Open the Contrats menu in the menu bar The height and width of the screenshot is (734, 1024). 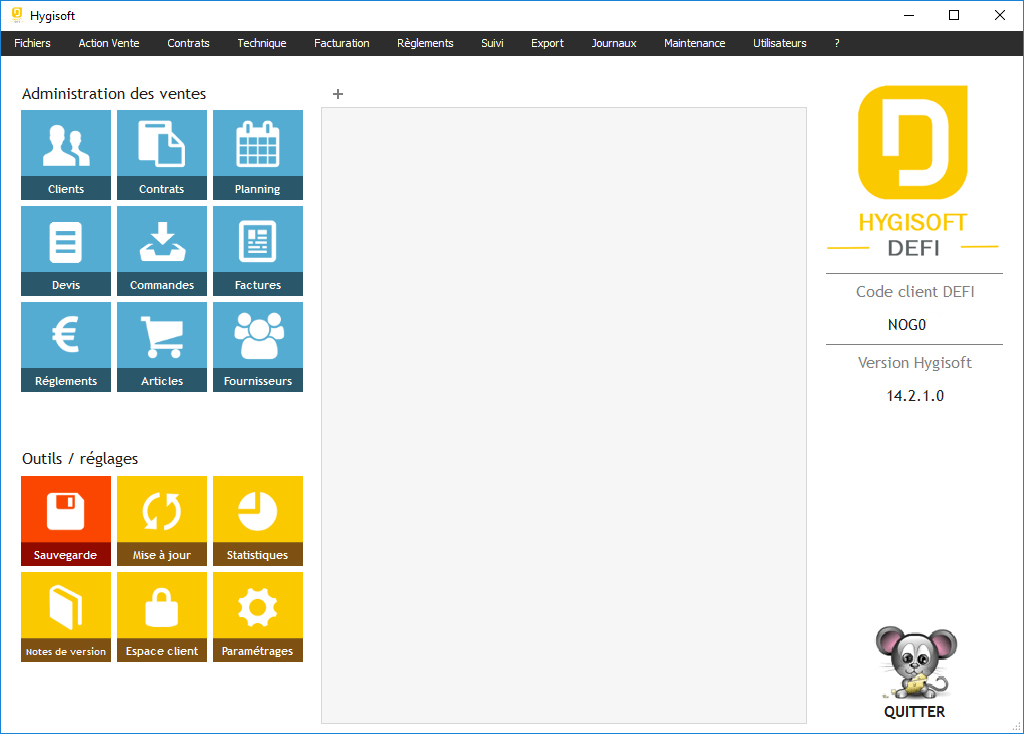tap(188, 43)
